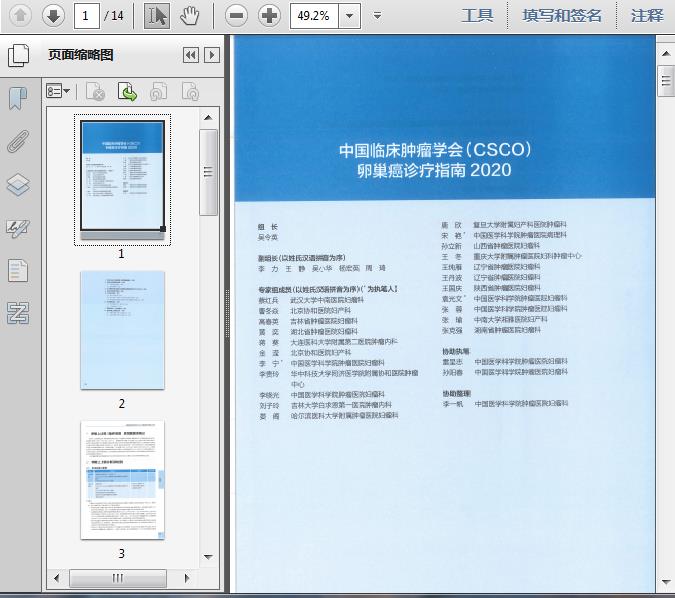Click the thumbnail horizontal scrollbar handle

click(x=118, y=578)
